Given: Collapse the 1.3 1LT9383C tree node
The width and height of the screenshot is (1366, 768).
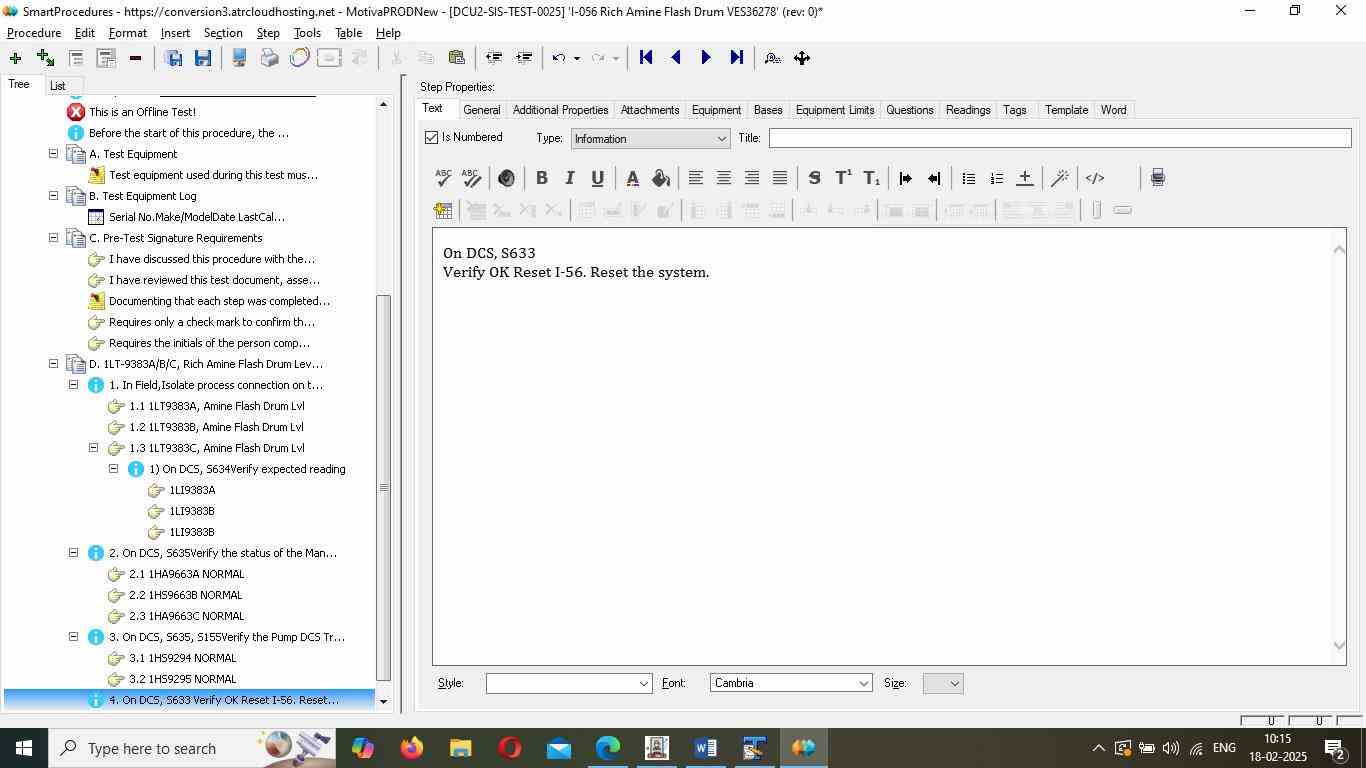Looking at the screenshot, I should (x=93, y=448).
